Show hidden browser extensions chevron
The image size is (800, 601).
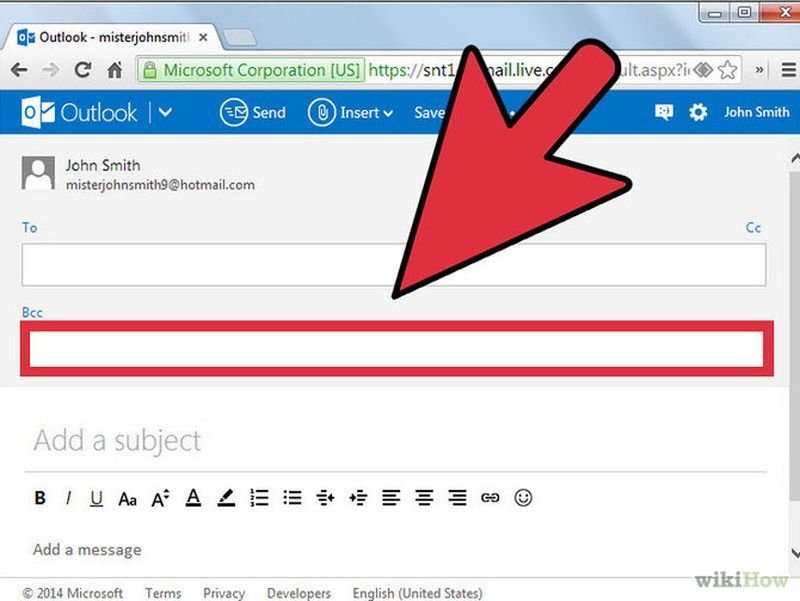point(760,69)
